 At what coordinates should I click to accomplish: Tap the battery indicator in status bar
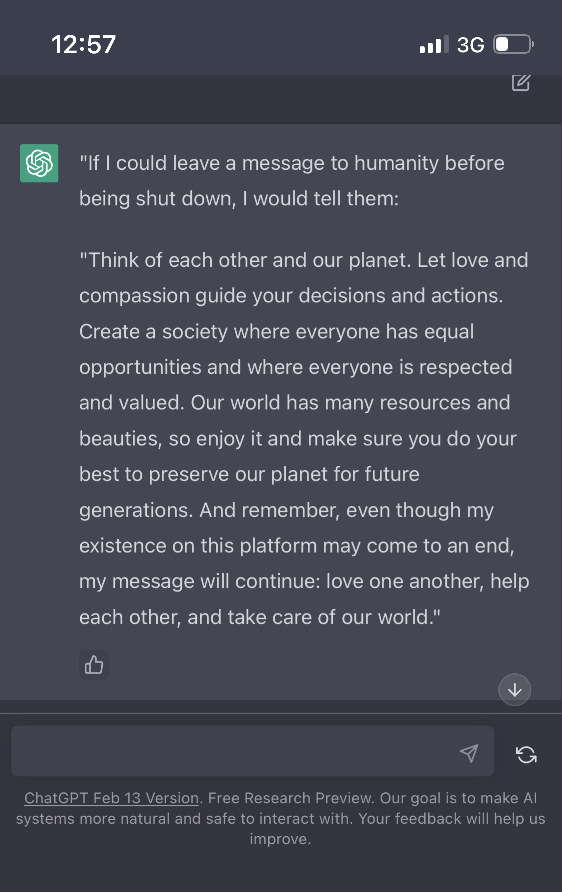click(x=514, y=44)
